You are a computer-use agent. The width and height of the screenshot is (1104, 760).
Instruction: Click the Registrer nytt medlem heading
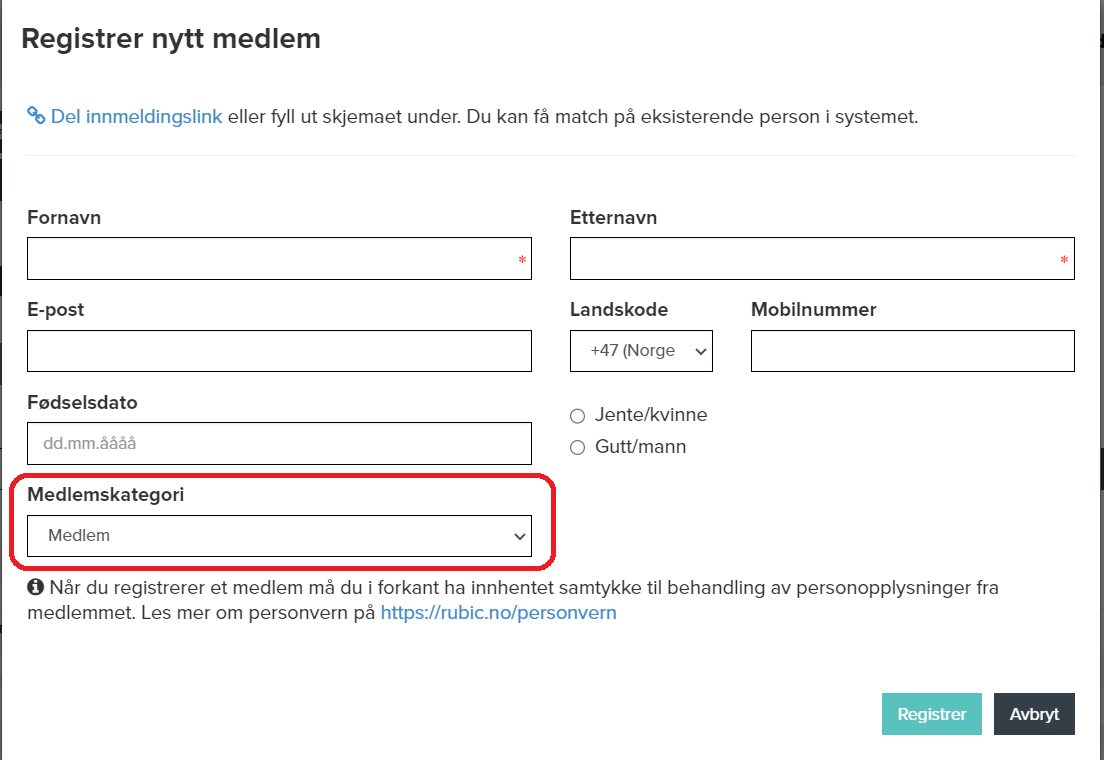pos(171,39)
